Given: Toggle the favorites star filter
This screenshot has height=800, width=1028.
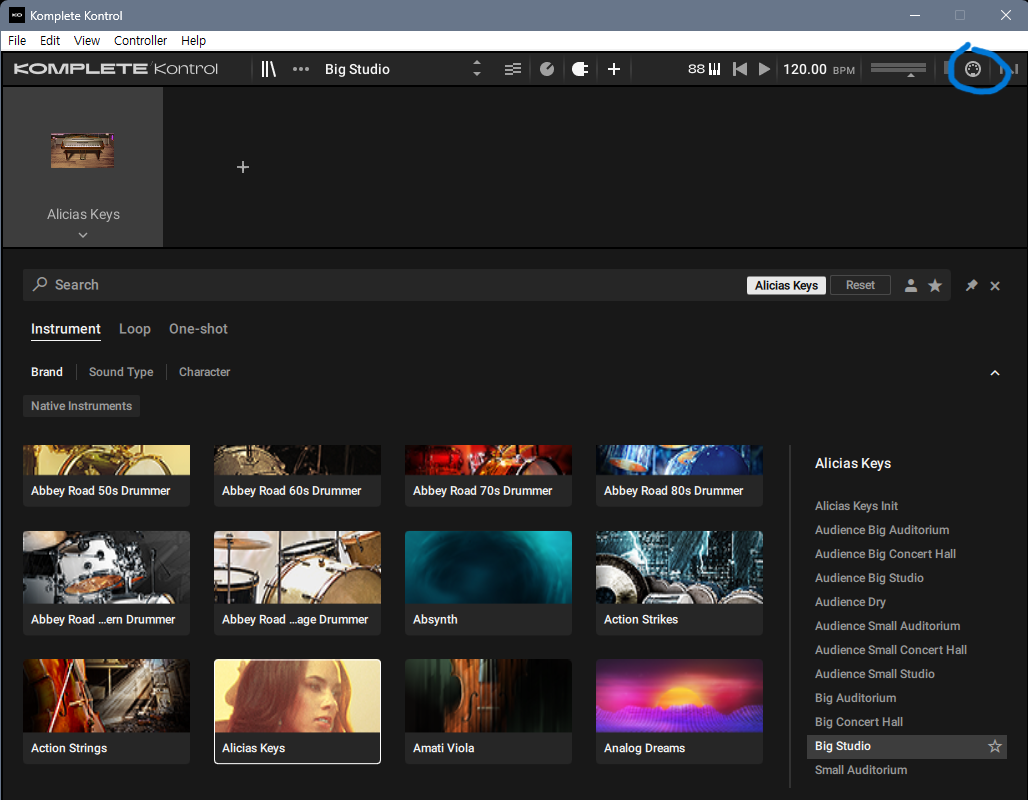Looking at the screenshot, I should pos(935,285).
